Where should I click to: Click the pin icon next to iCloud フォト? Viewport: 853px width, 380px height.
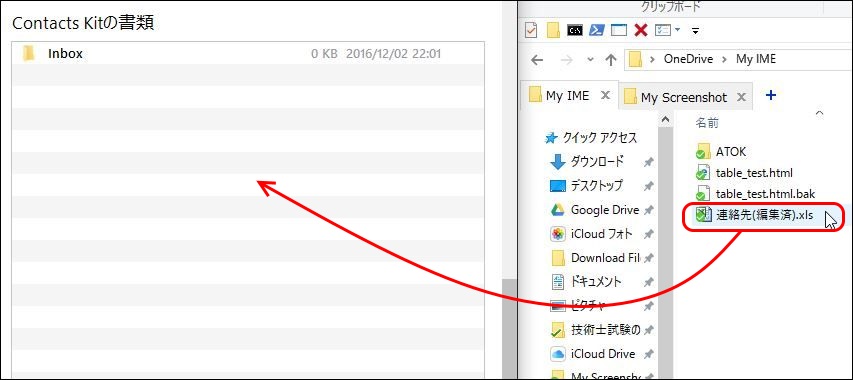pyautogui.click(x=648, y=234)
